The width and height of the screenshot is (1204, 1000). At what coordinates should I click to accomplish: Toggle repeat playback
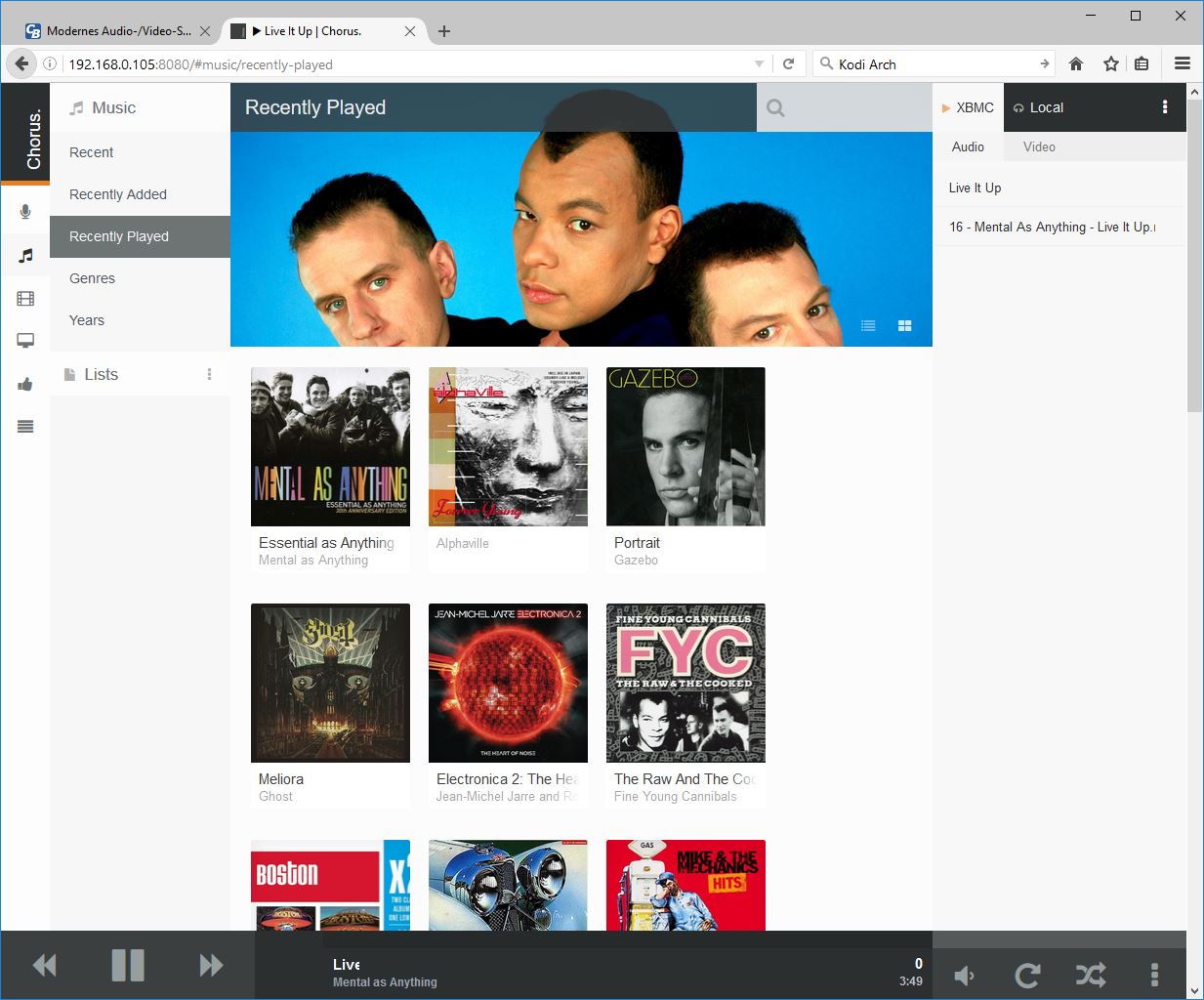pyautogui.click(x=1027, y=975)
